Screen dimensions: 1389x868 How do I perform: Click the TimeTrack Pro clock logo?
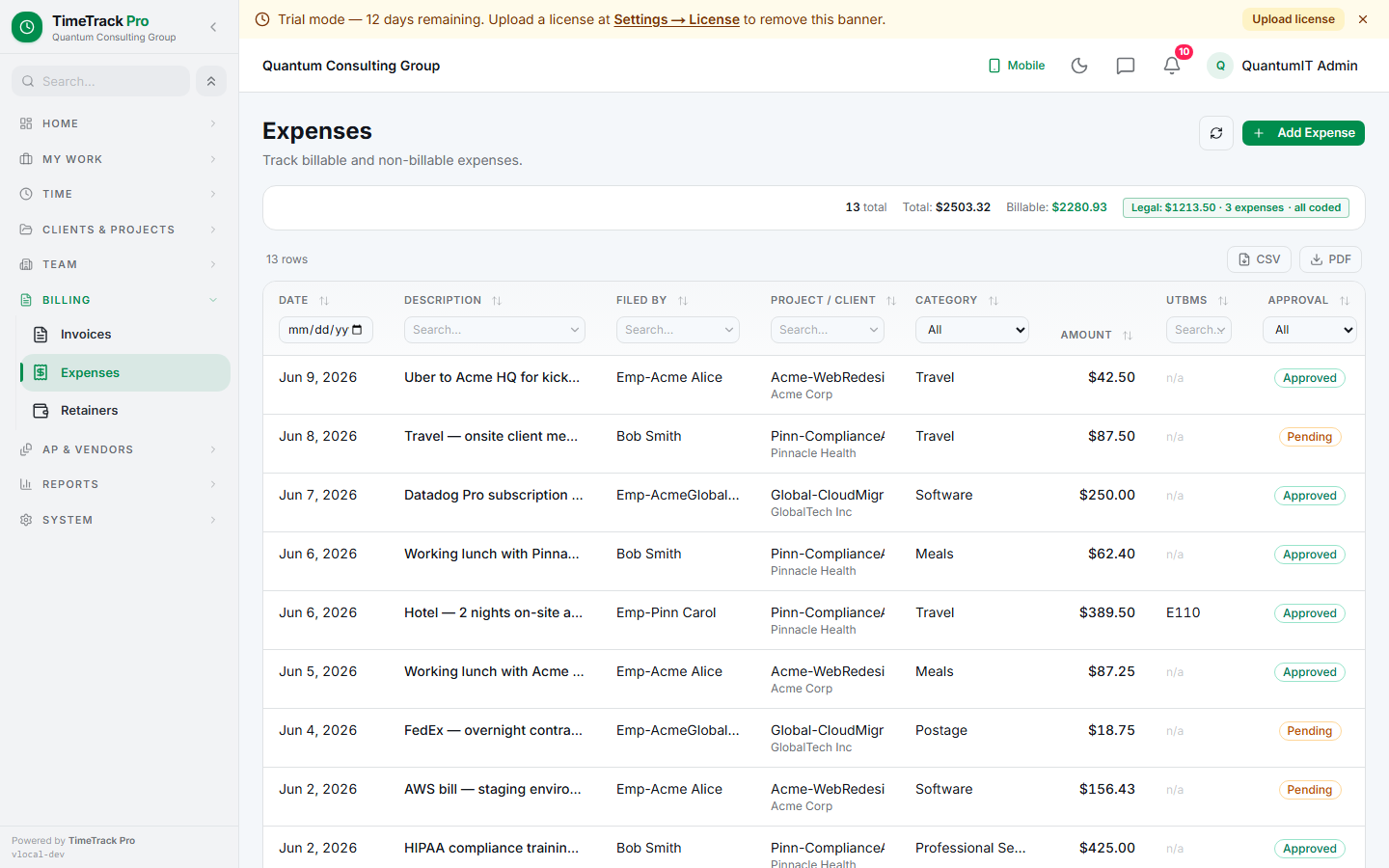[27, 27]
